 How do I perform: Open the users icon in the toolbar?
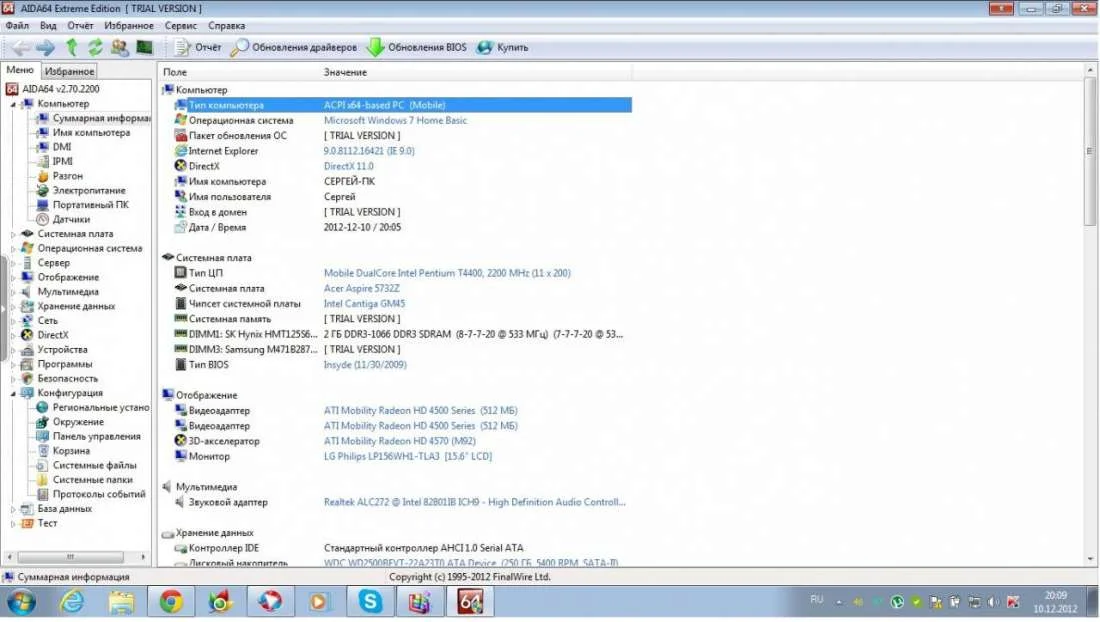[x=120, y=48]
